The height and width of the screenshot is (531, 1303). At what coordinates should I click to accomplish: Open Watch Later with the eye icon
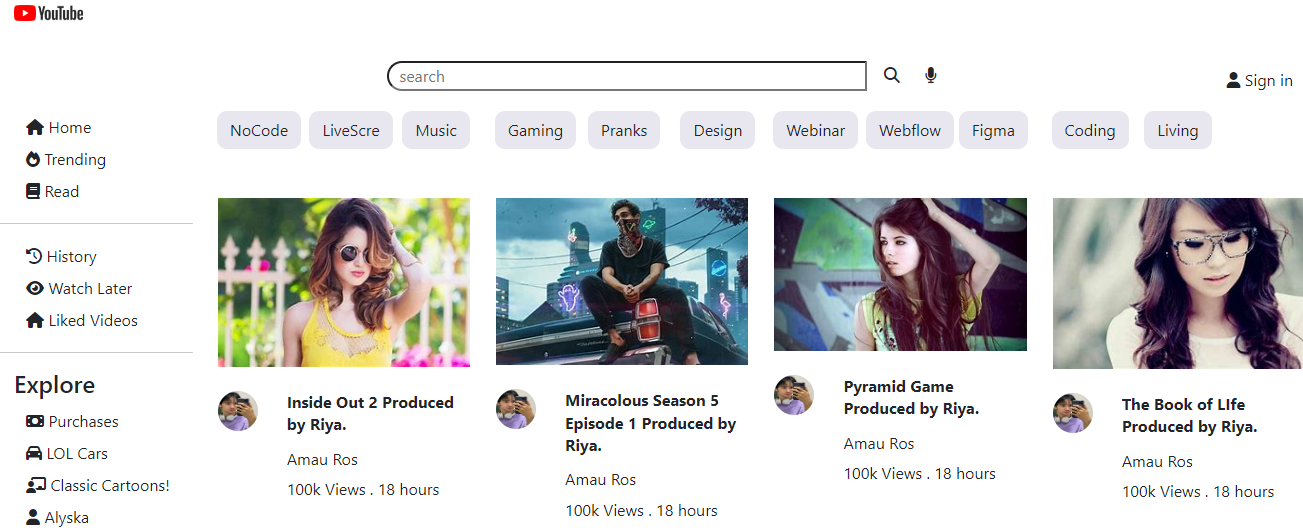coord(79,289)
